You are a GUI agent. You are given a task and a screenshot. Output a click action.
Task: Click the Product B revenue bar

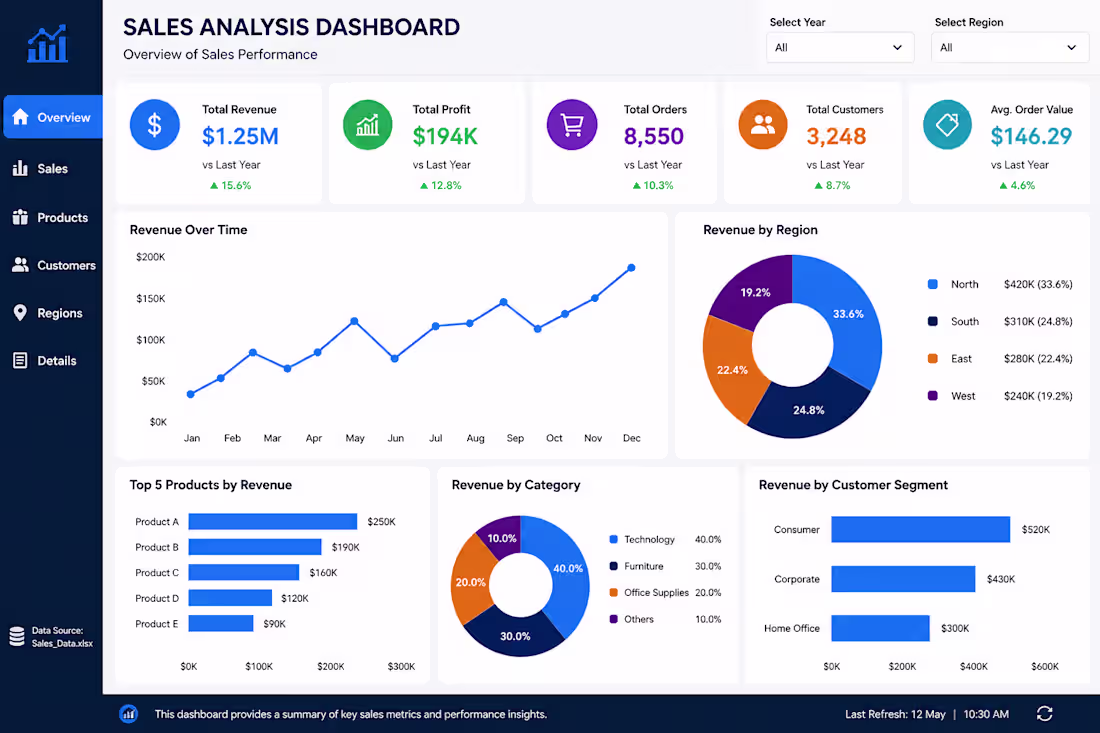(255, 546)
